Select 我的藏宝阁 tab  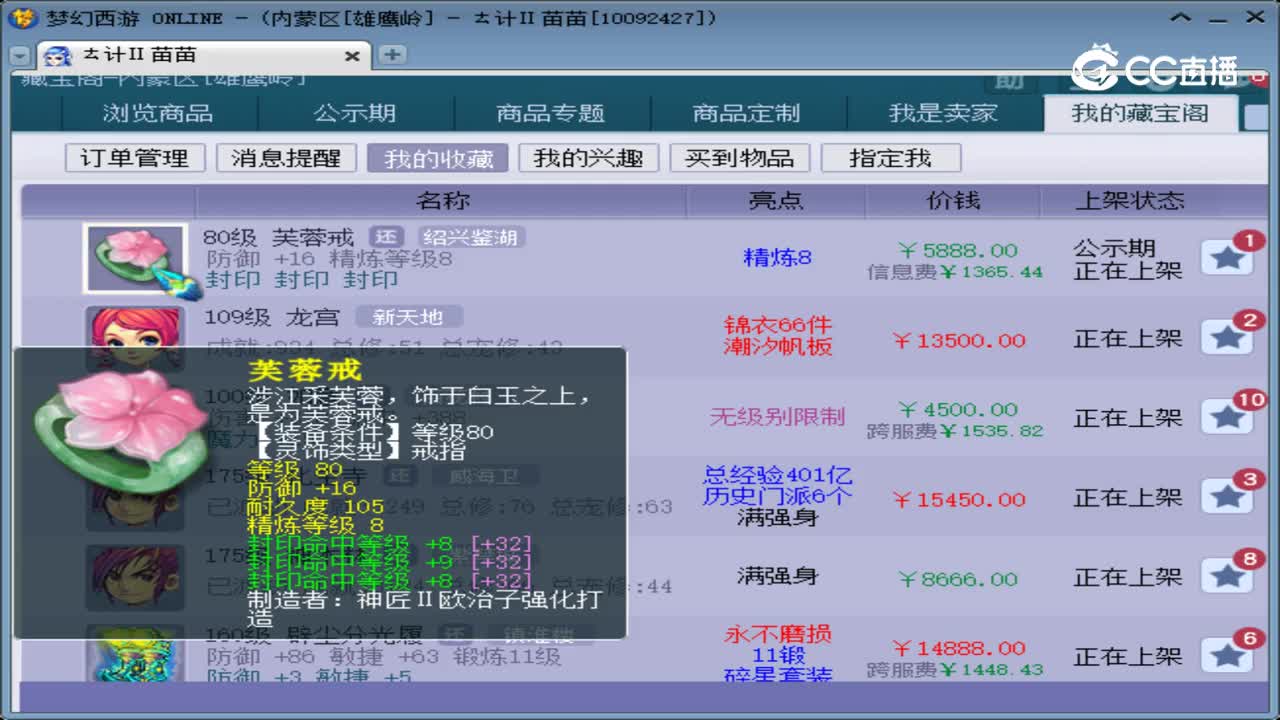coord(1140,114)
